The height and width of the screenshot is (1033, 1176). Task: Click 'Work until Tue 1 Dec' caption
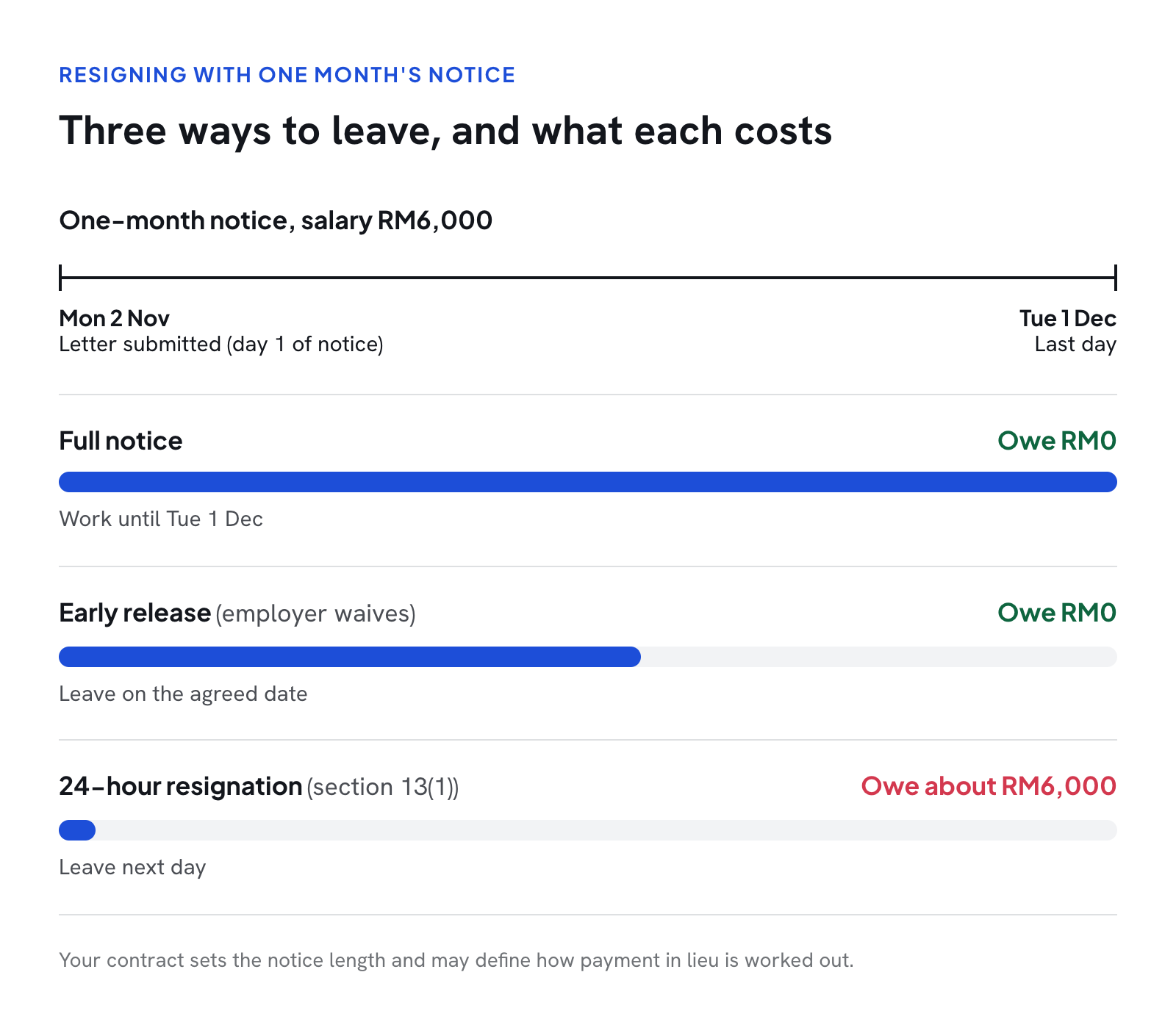(x=161, y=519)
